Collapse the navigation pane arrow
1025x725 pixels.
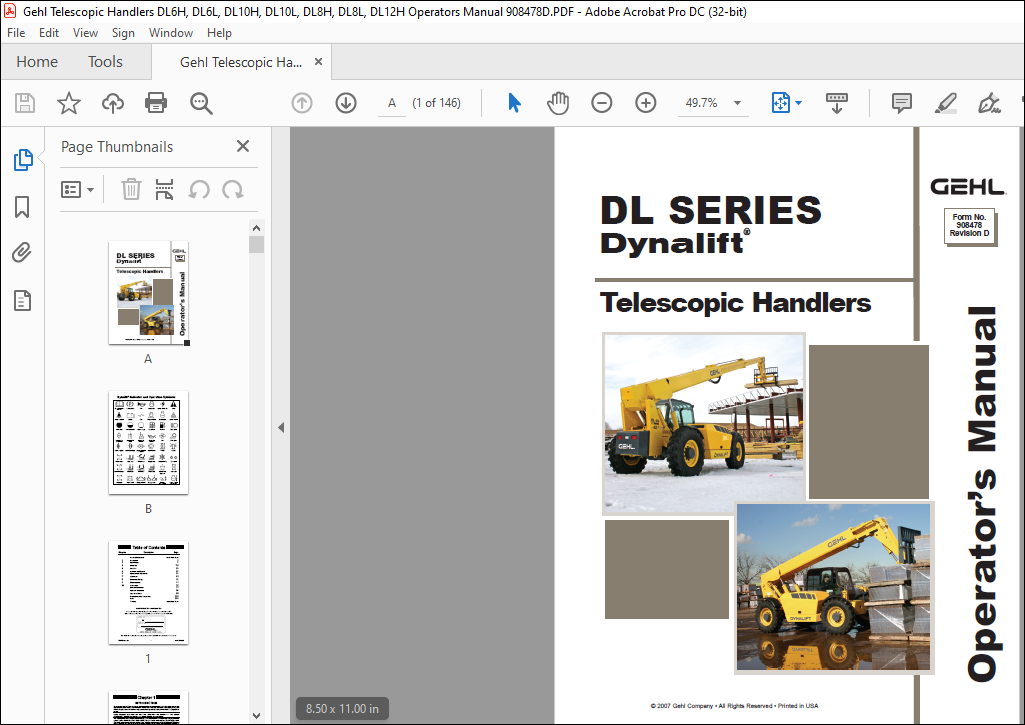coord(281,428)
